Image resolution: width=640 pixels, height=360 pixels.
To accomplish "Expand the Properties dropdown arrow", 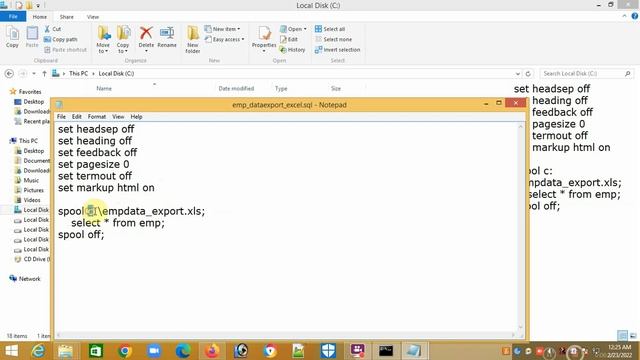I will [x=264, y=51].
